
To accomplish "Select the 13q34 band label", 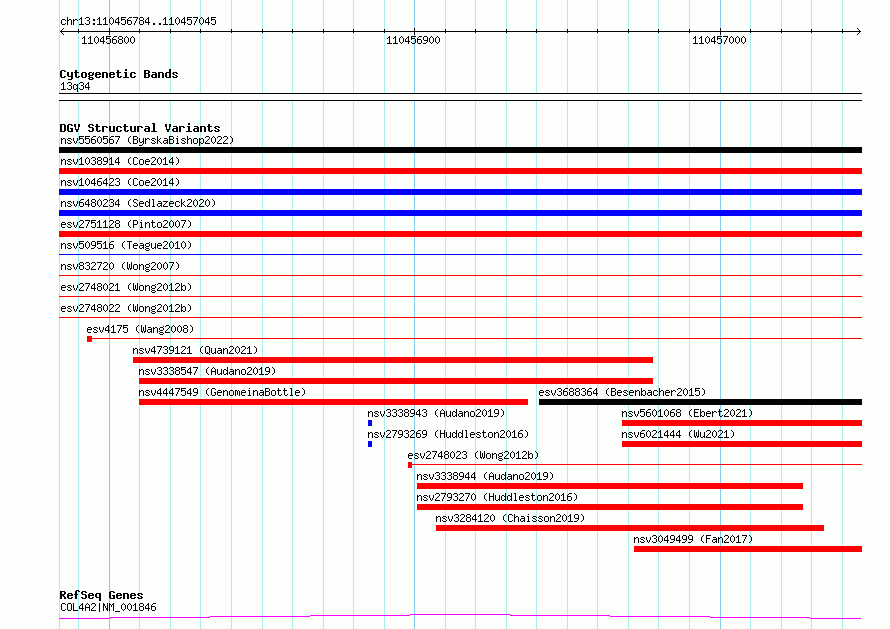I will click(x=75, y=87).
